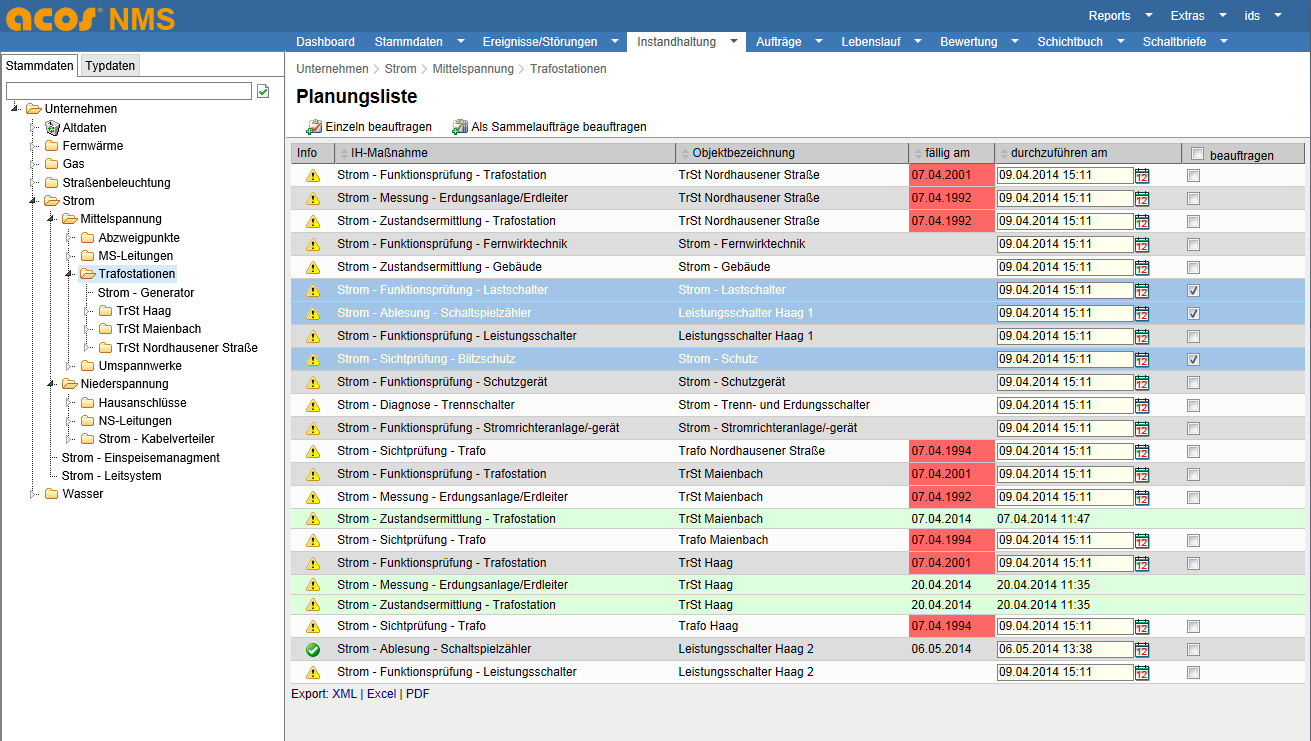This screenshot has height=741, width=1311.
Task: Click the tree search input field
Action: point(128,91)
